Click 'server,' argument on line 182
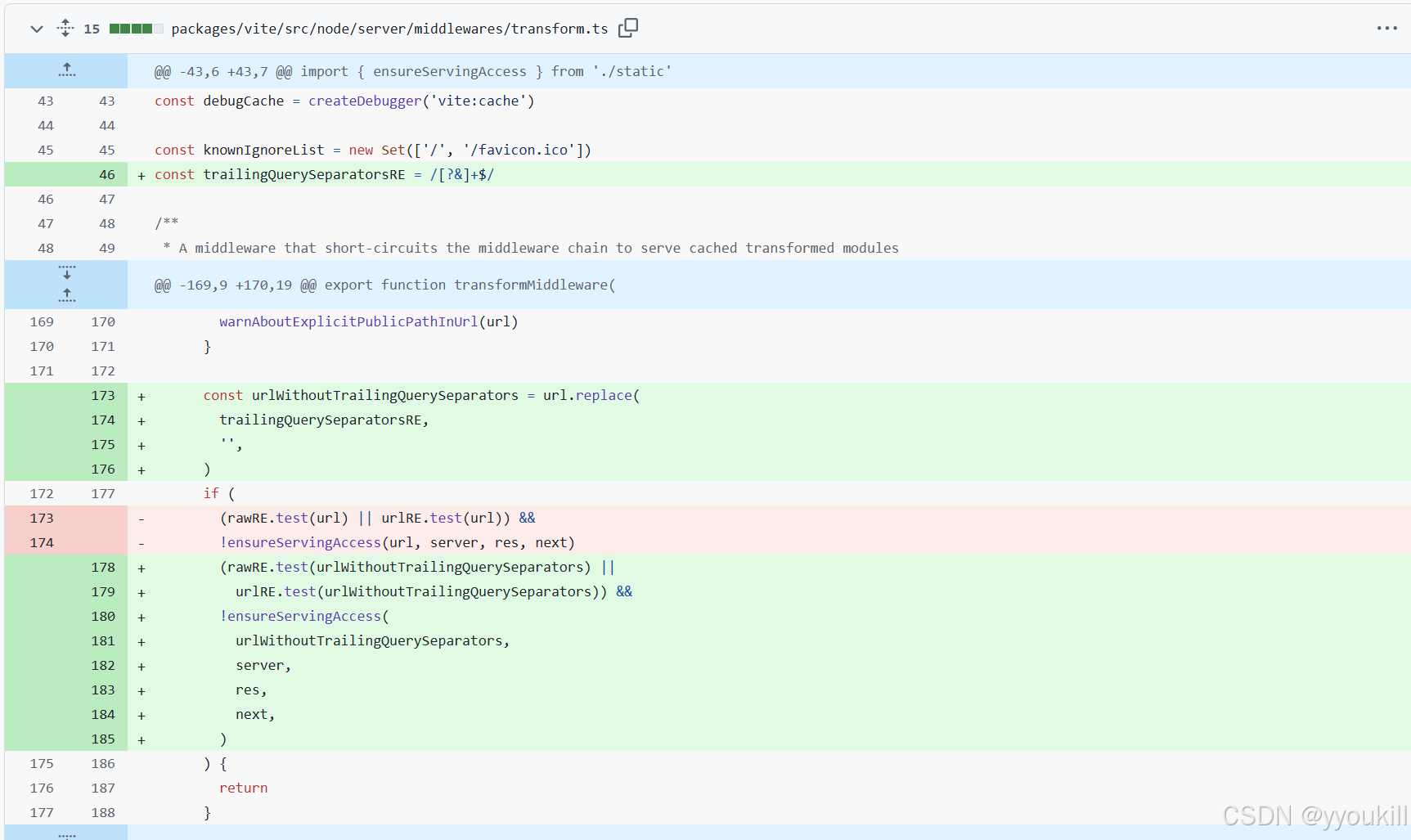 click(x=263, y=665)
